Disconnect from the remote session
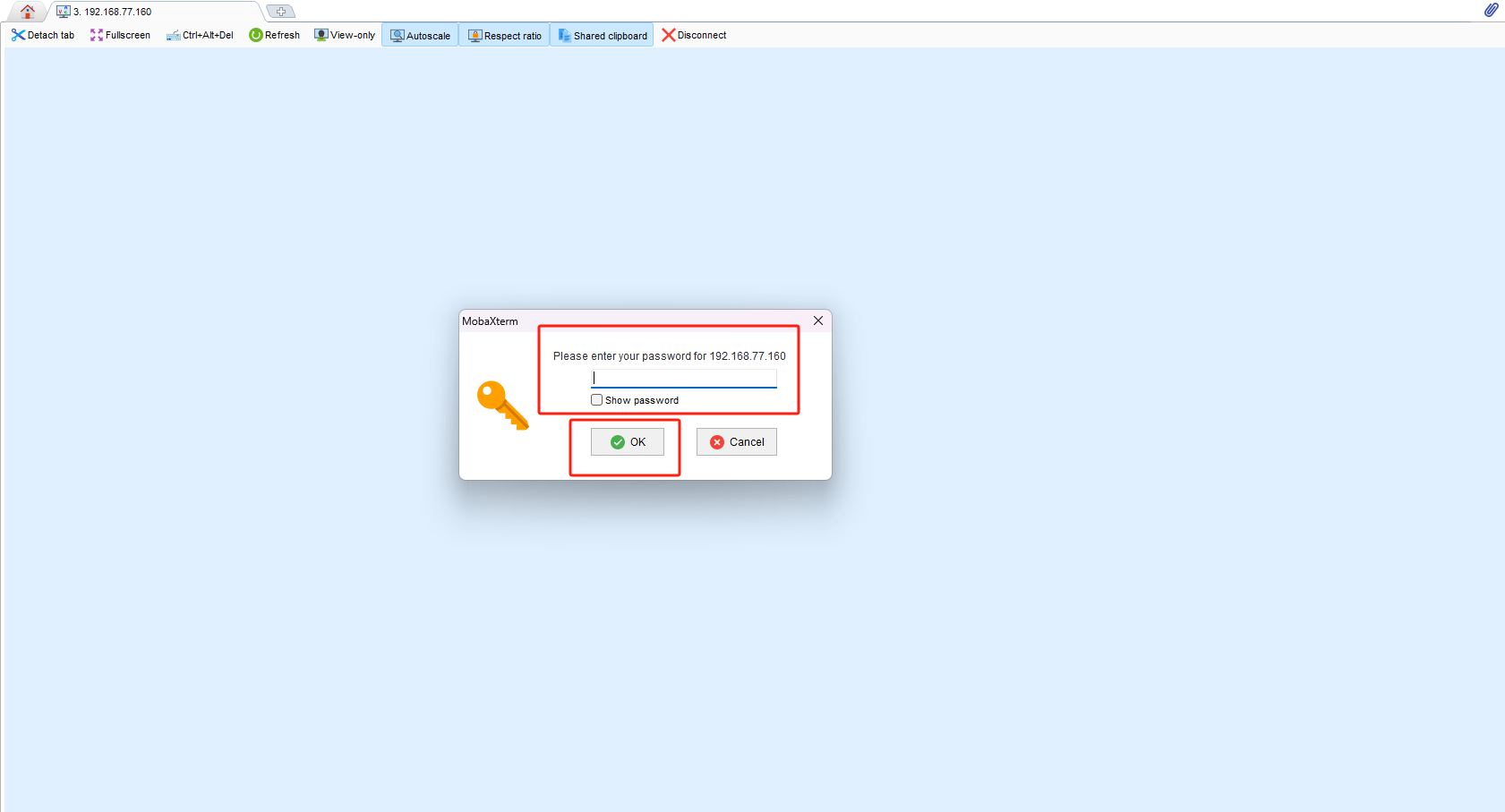This screenshot has height=812, width=1505. [694, 35]
